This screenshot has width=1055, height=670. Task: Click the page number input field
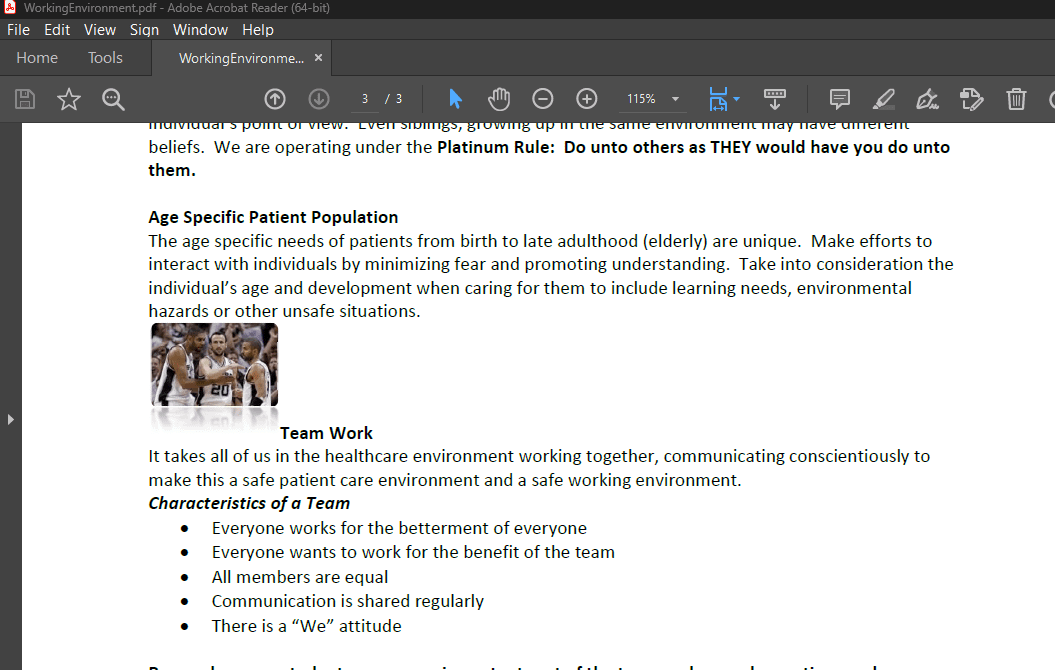point(365,99)
